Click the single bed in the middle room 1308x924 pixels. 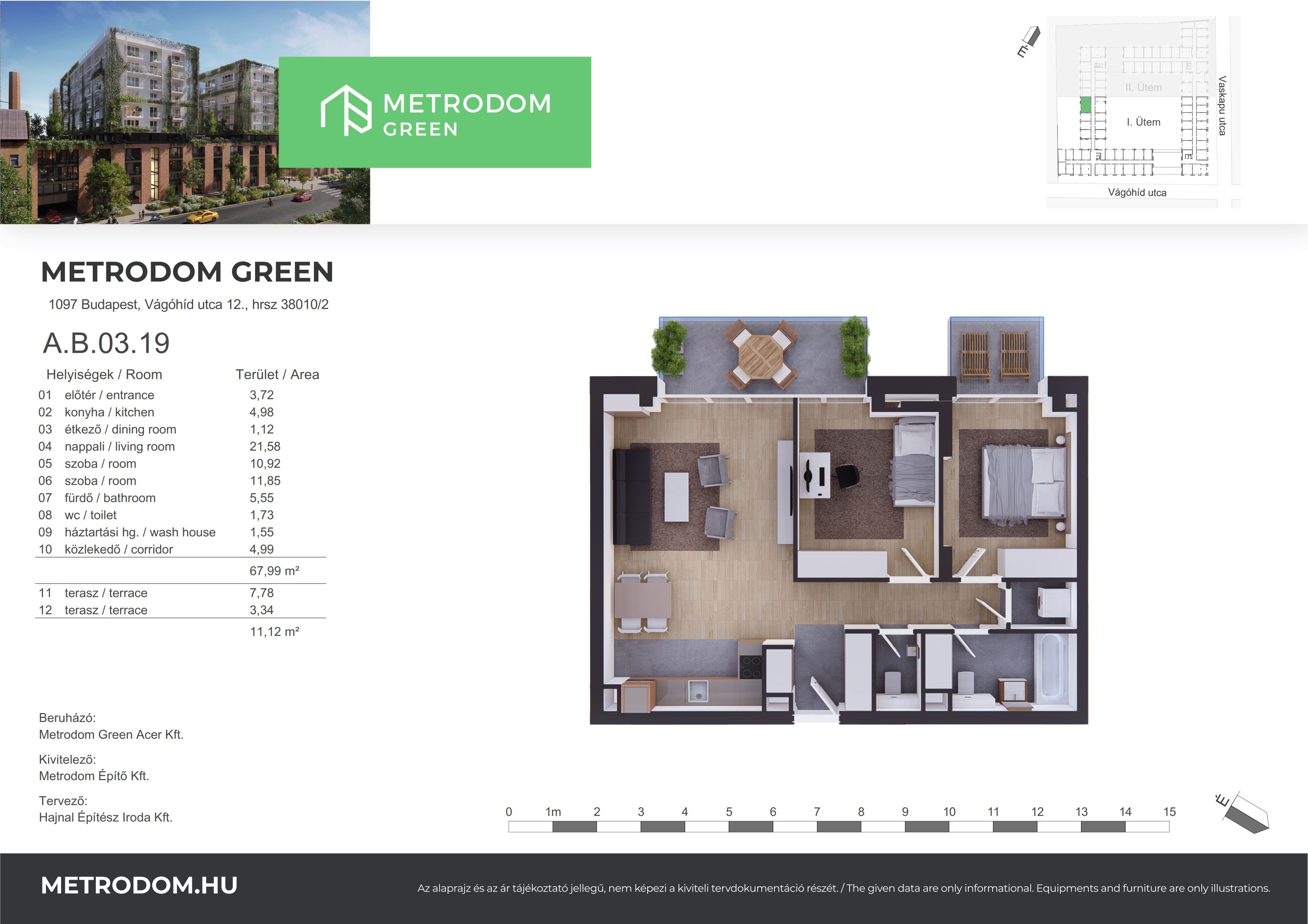point(914,461)
